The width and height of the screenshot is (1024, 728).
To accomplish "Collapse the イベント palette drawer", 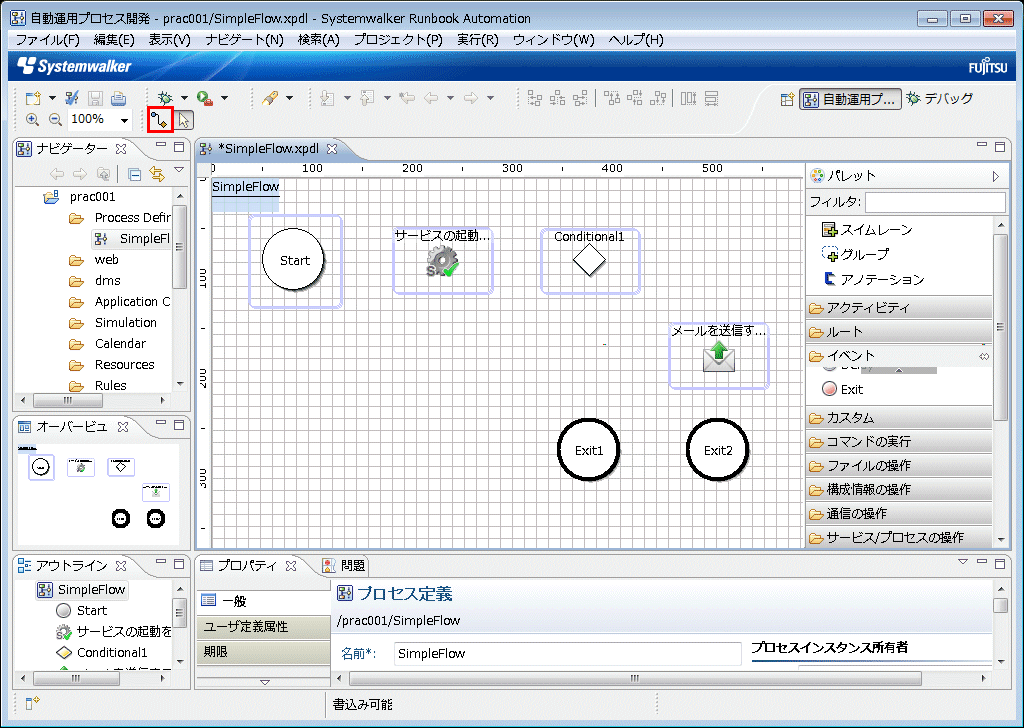I will pyautogui.click(x=899, y=355).
